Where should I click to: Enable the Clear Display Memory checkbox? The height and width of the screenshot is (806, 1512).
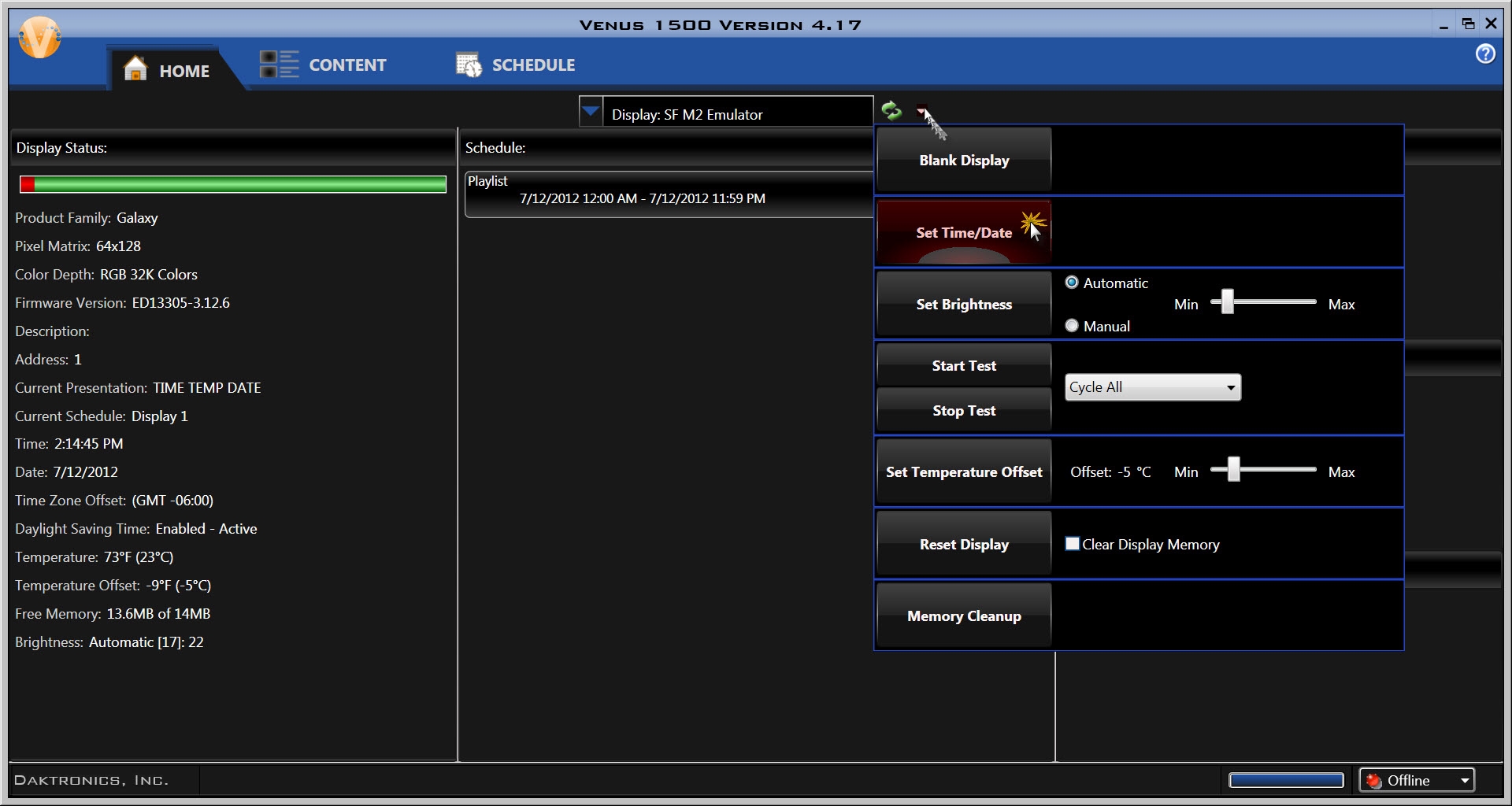(x=1072, y=544)
